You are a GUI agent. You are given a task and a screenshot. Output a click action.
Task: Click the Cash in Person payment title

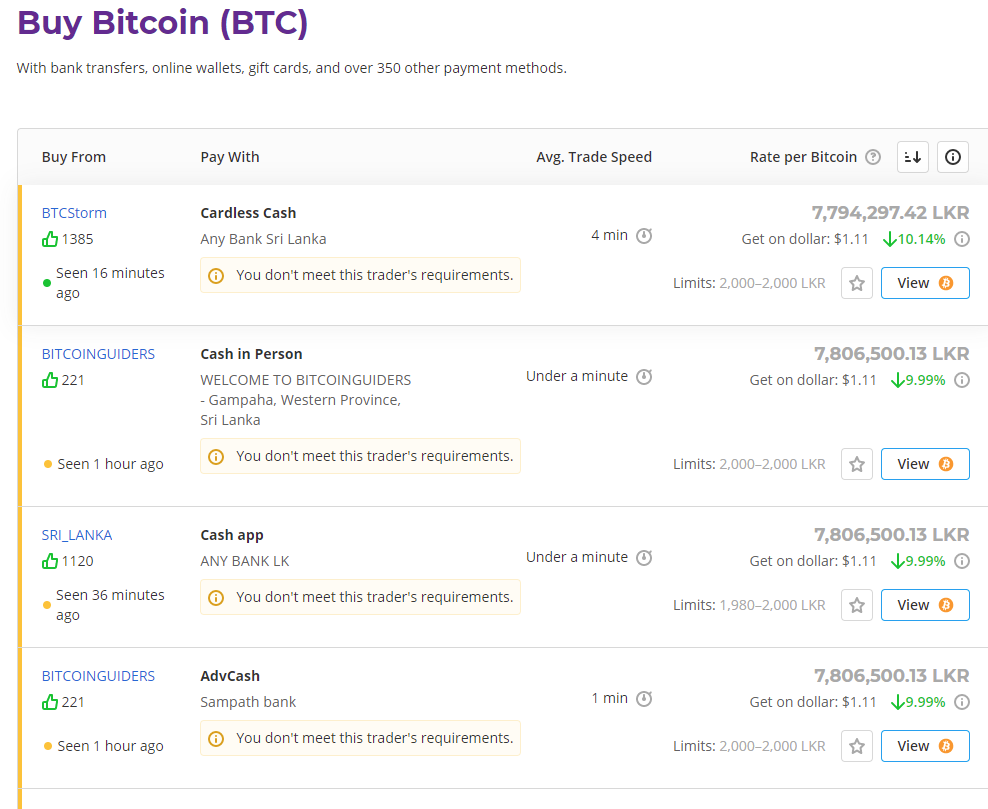pyautogui.click(x=251, y=354)
